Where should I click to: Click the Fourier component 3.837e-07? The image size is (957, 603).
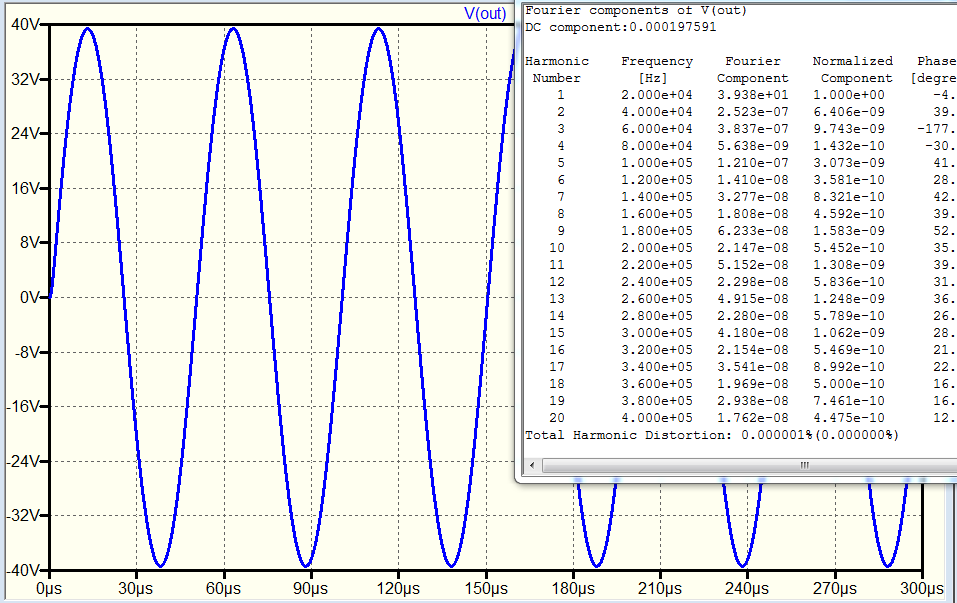(x=753, y=129)
